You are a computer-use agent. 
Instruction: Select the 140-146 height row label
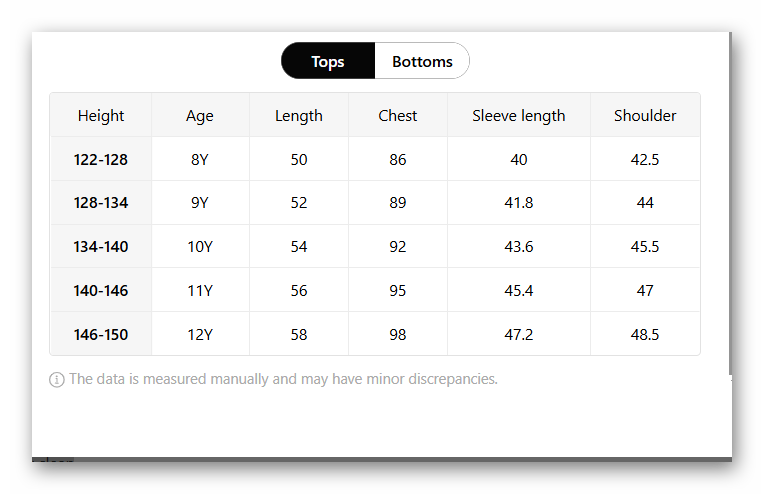(101, 291)
